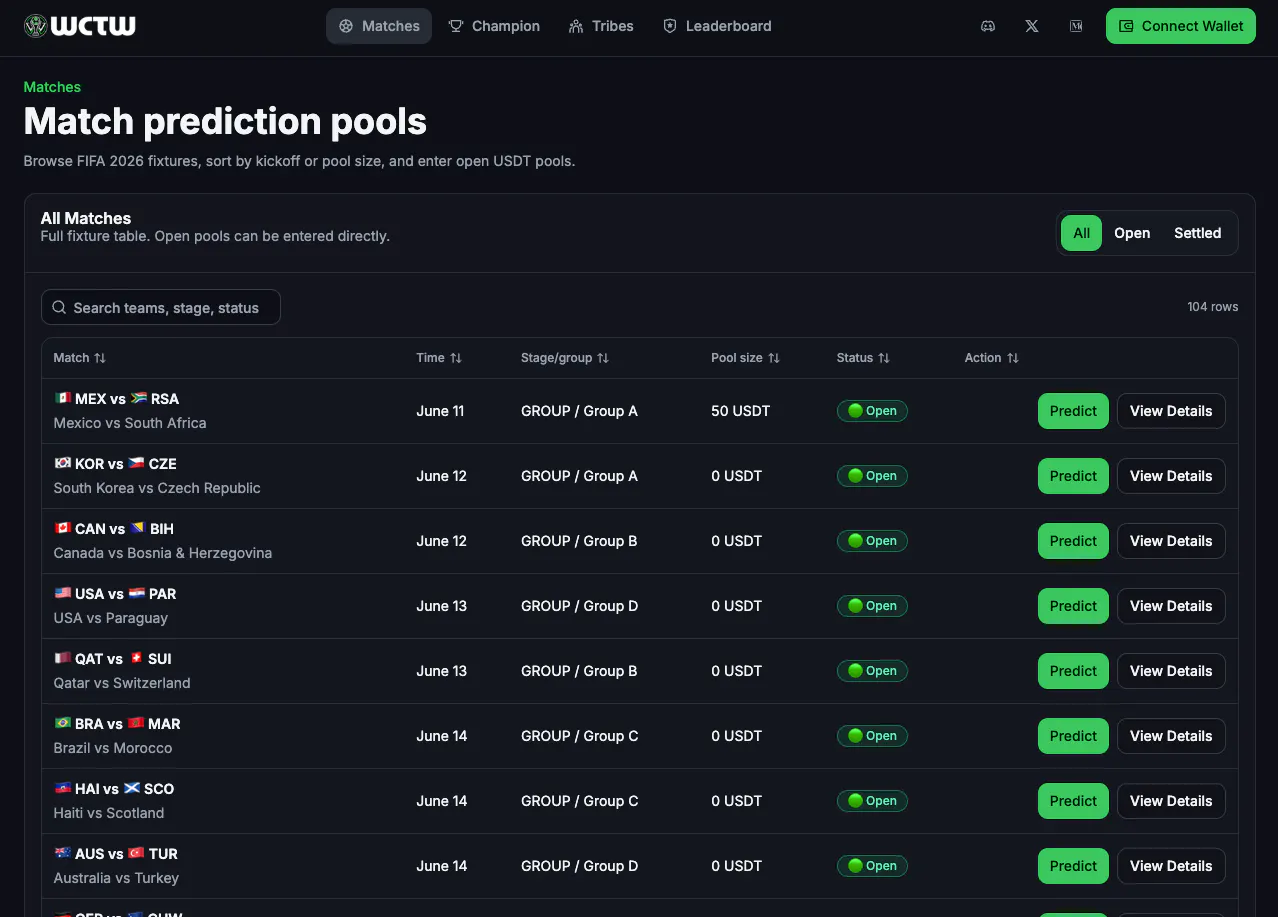Sort by Action column arrows
Screen dimensions: 1278x917
[1013, 358]
